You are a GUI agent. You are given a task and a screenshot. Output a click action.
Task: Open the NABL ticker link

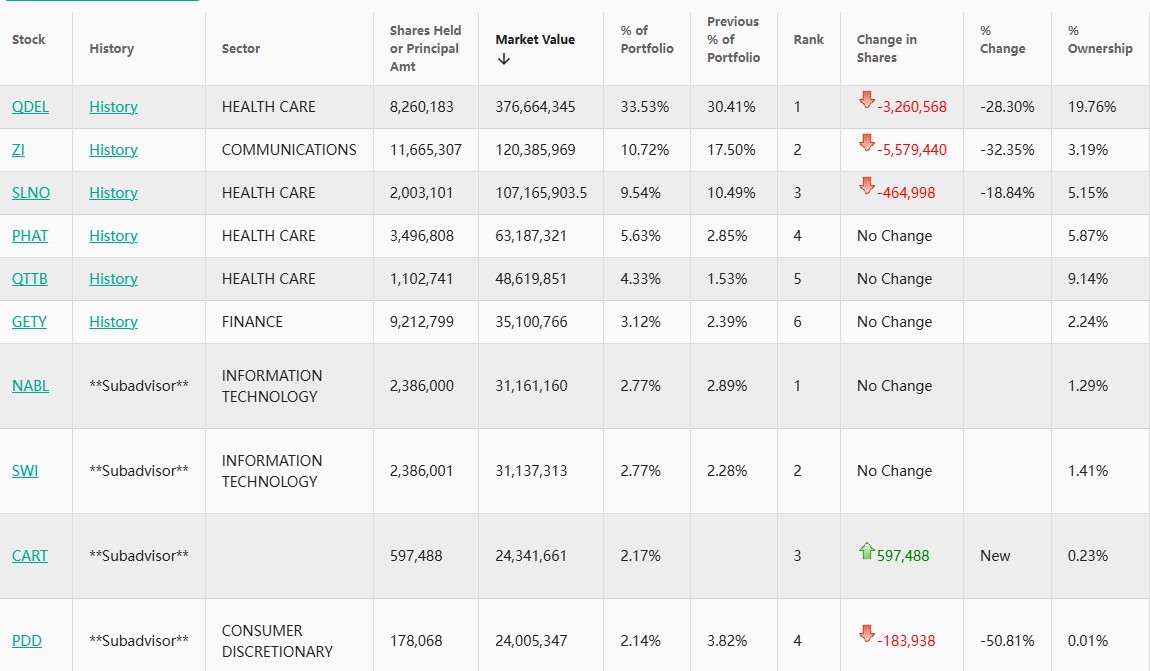[30, 386]
